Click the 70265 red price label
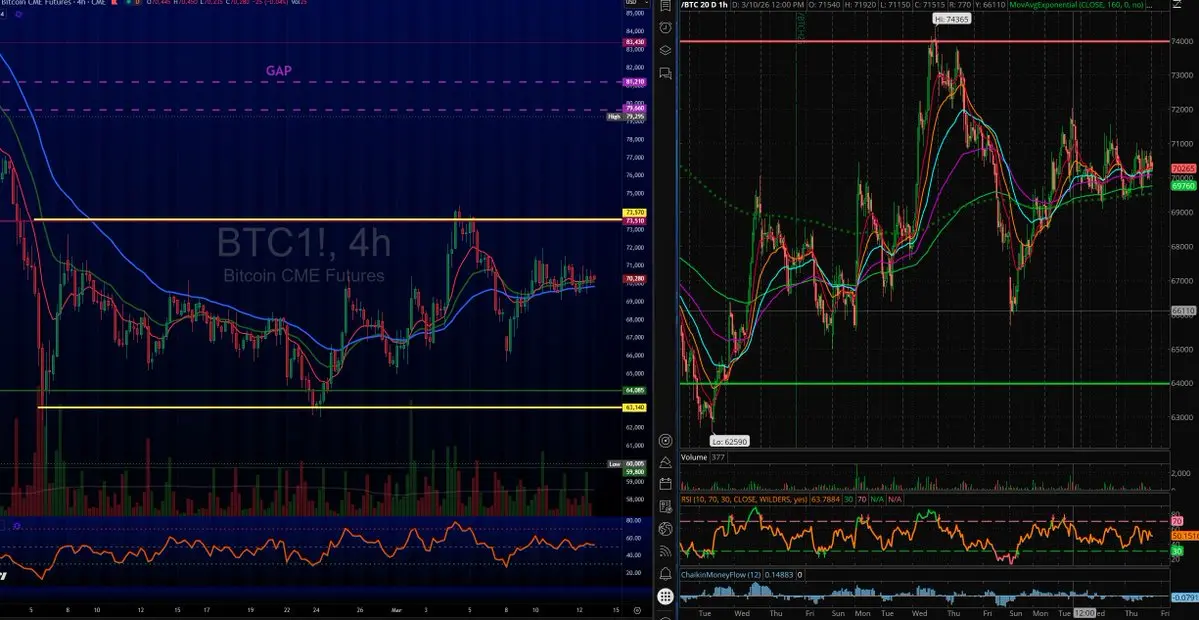 (1182, 168)
